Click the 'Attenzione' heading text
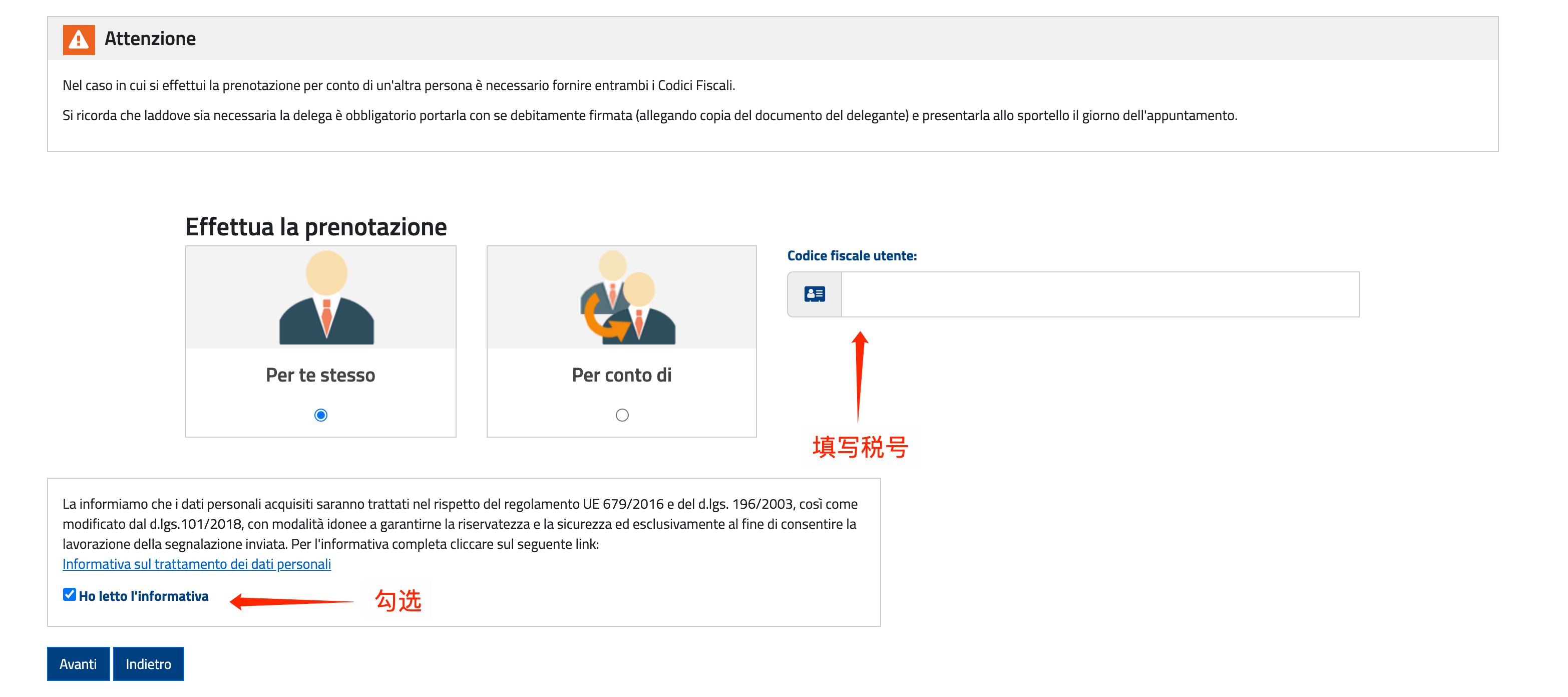1568x697 pixels. click(150, 39)
